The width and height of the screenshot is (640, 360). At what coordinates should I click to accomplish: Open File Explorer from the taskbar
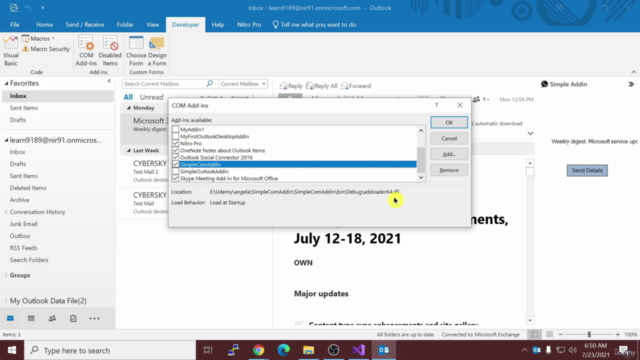pos(309,350)
